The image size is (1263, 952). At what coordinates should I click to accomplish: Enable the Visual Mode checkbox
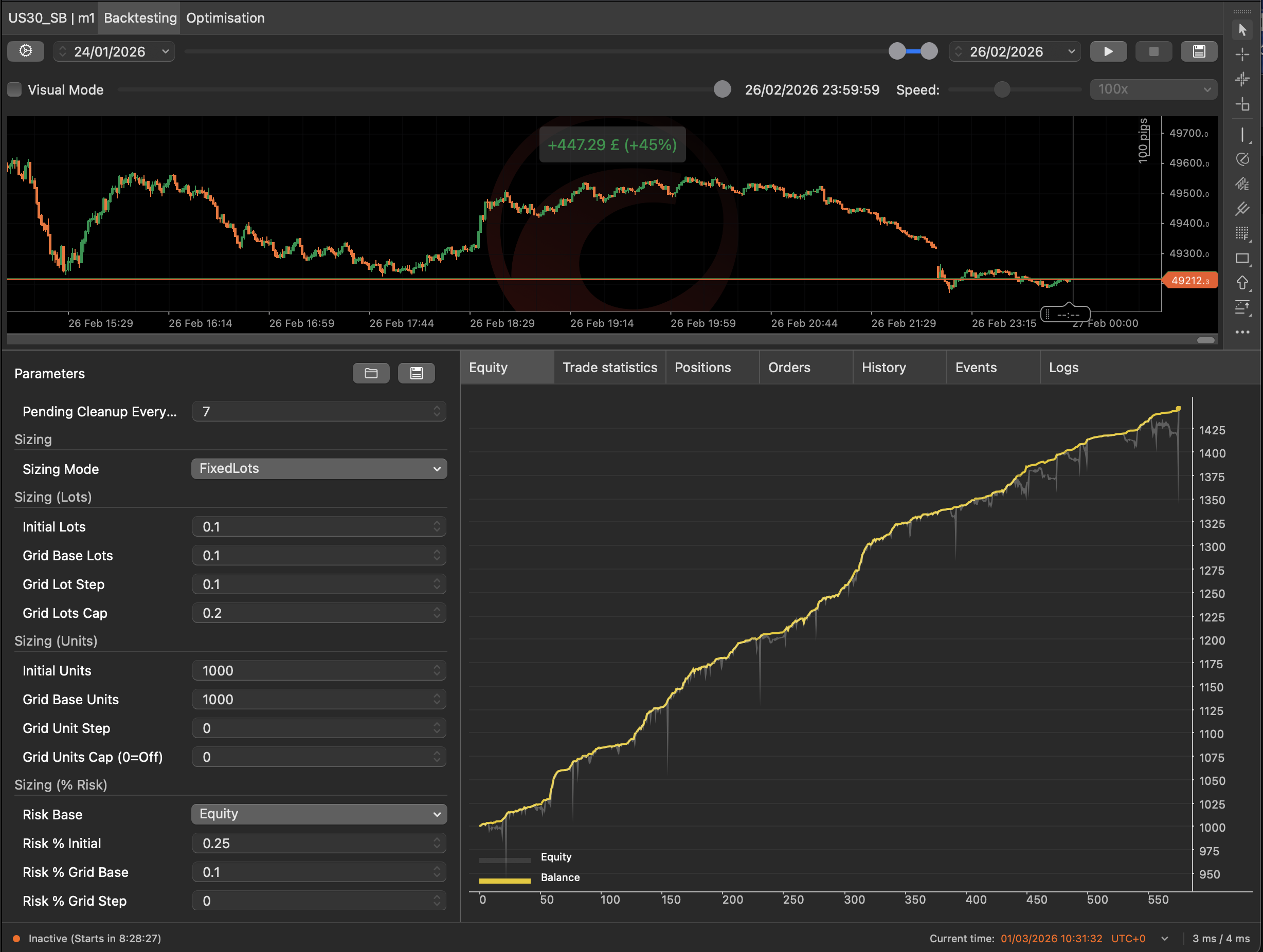(15, 89)
